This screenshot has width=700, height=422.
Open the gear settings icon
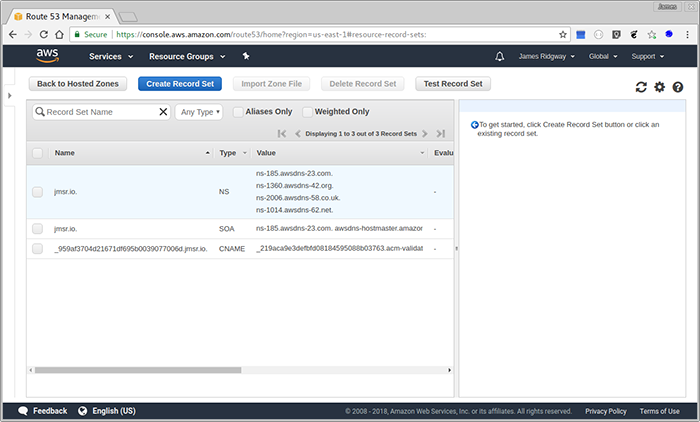[x=659, y=87]
